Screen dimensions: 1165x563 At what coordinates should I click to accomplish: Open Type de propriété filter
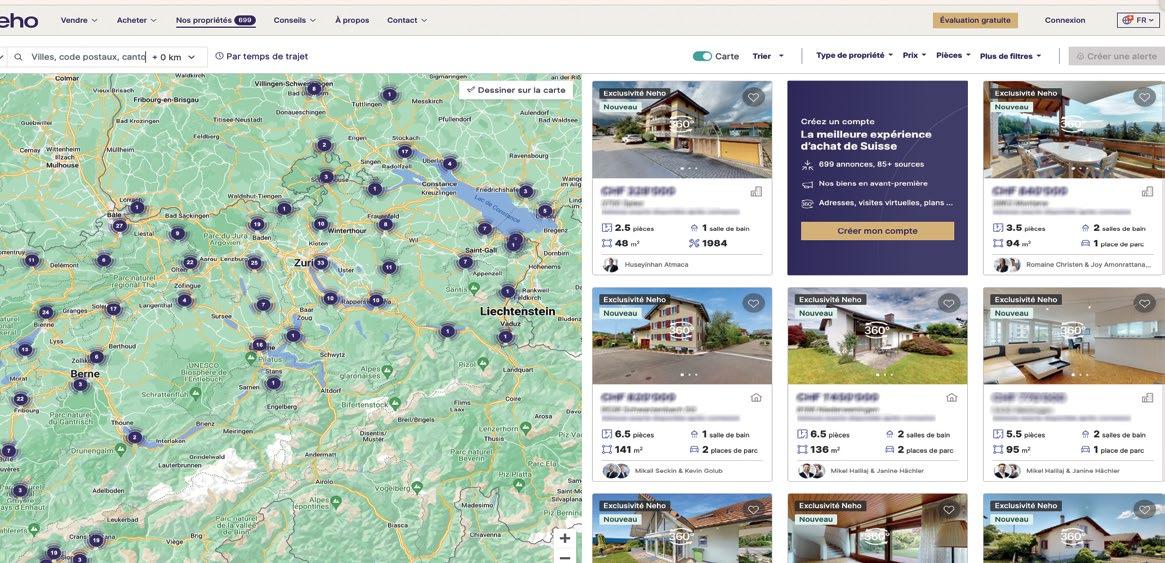854,55
